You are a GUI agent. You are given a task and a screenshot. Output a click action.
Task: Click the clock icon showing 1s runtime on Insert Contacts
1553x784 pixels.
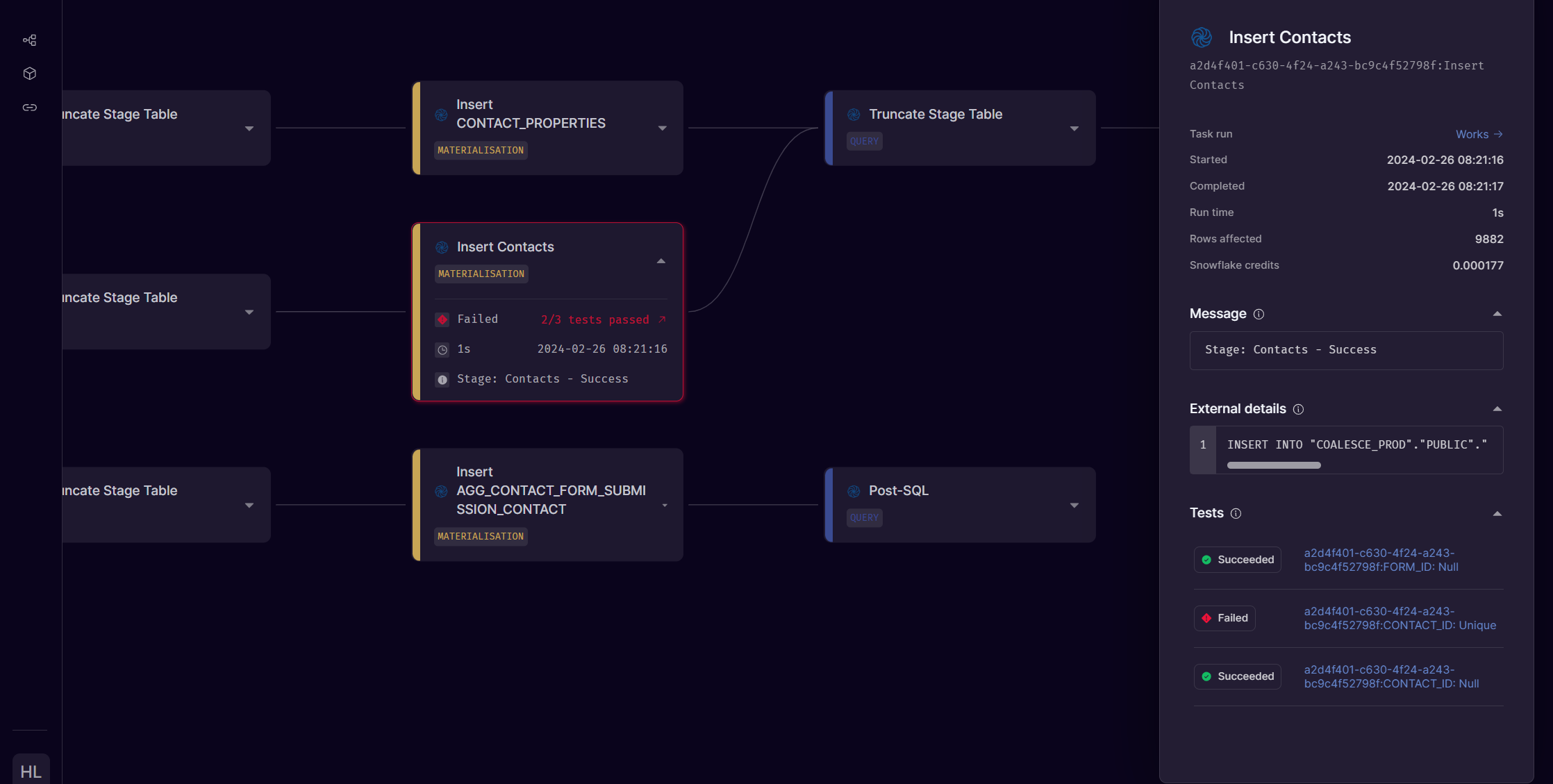[x=442, y=349]
